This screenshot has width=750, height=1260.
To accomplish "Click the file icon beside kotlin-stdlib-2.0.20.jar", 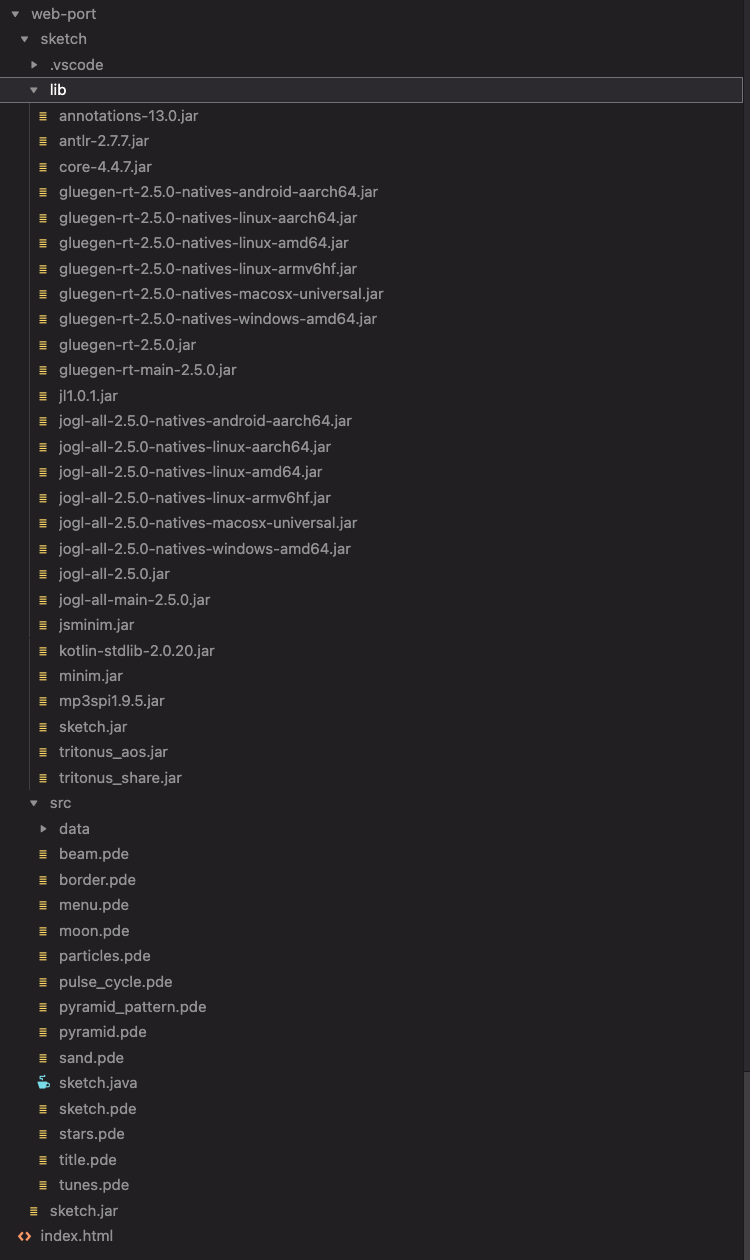I will [43, 651].
